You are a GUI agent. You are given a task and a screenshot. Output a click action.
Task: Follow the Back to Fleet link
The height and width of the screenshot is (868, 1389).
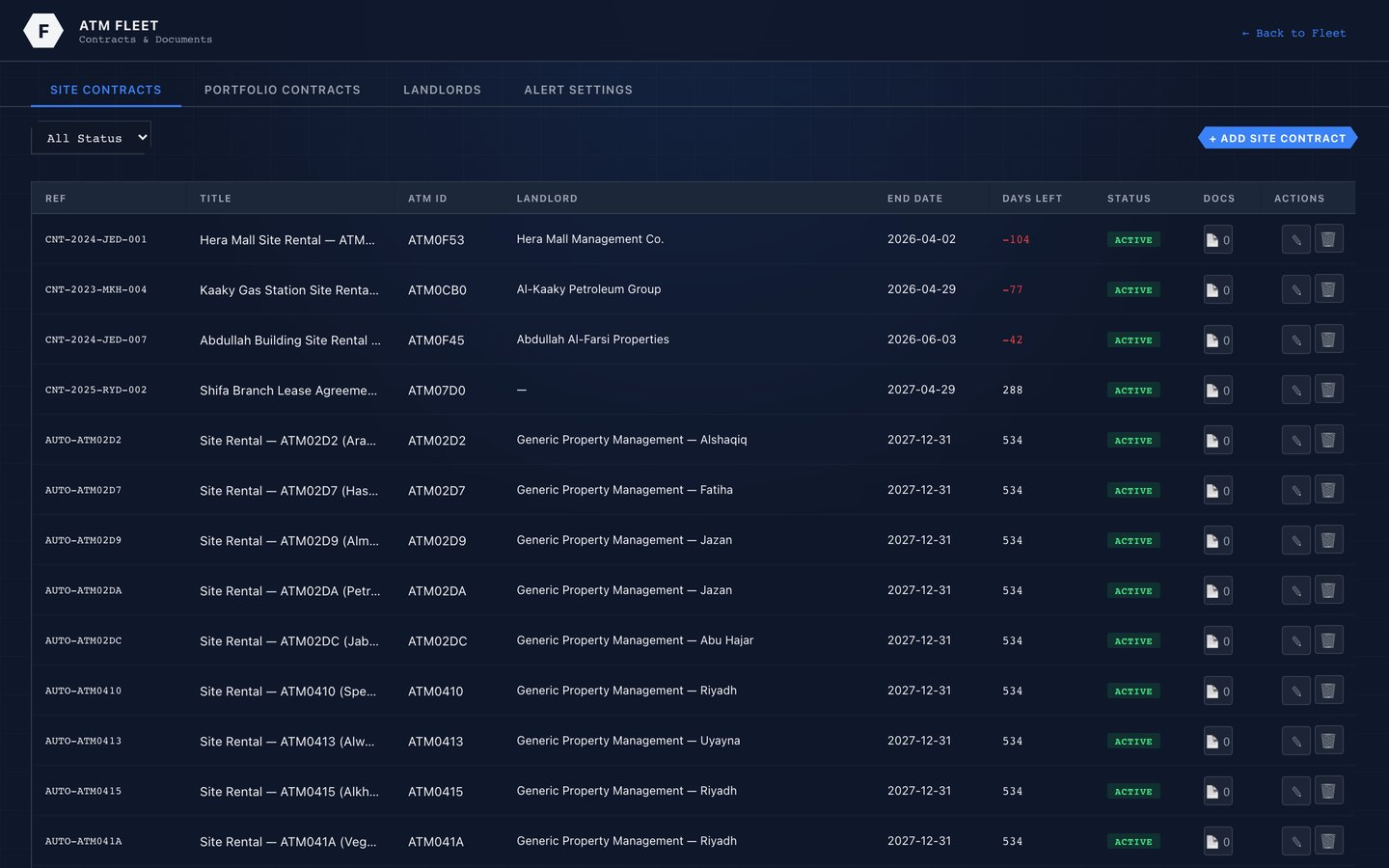[1294, 33]
